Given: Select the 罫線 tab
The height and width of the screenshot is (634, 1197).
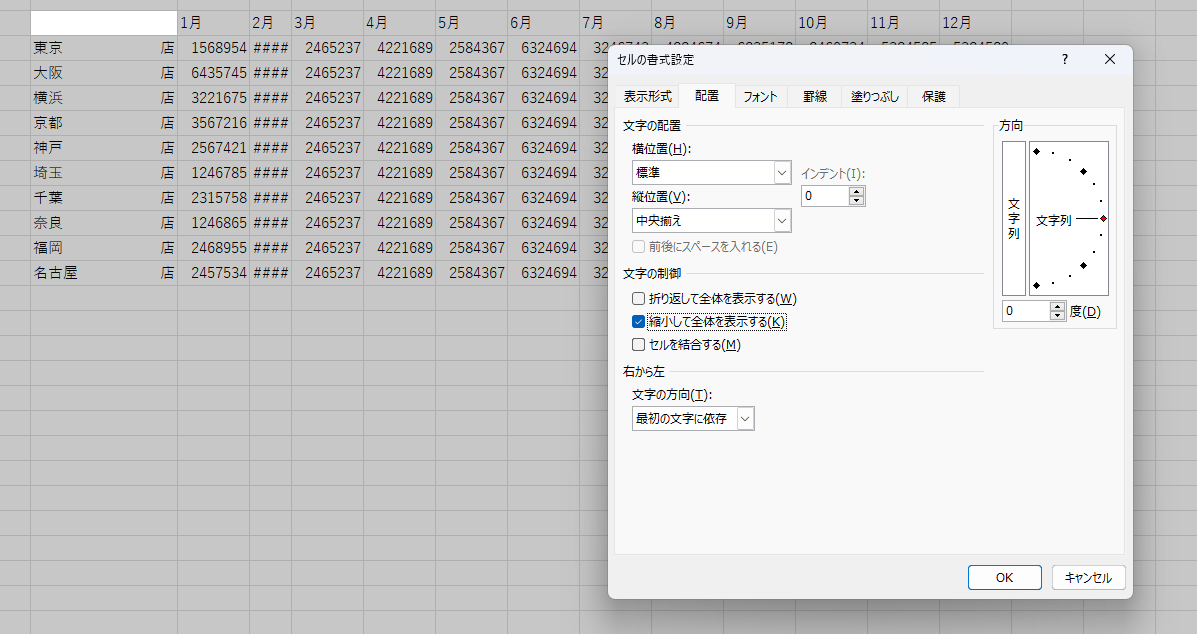Looking at the screenshot, I should (814, 96).
